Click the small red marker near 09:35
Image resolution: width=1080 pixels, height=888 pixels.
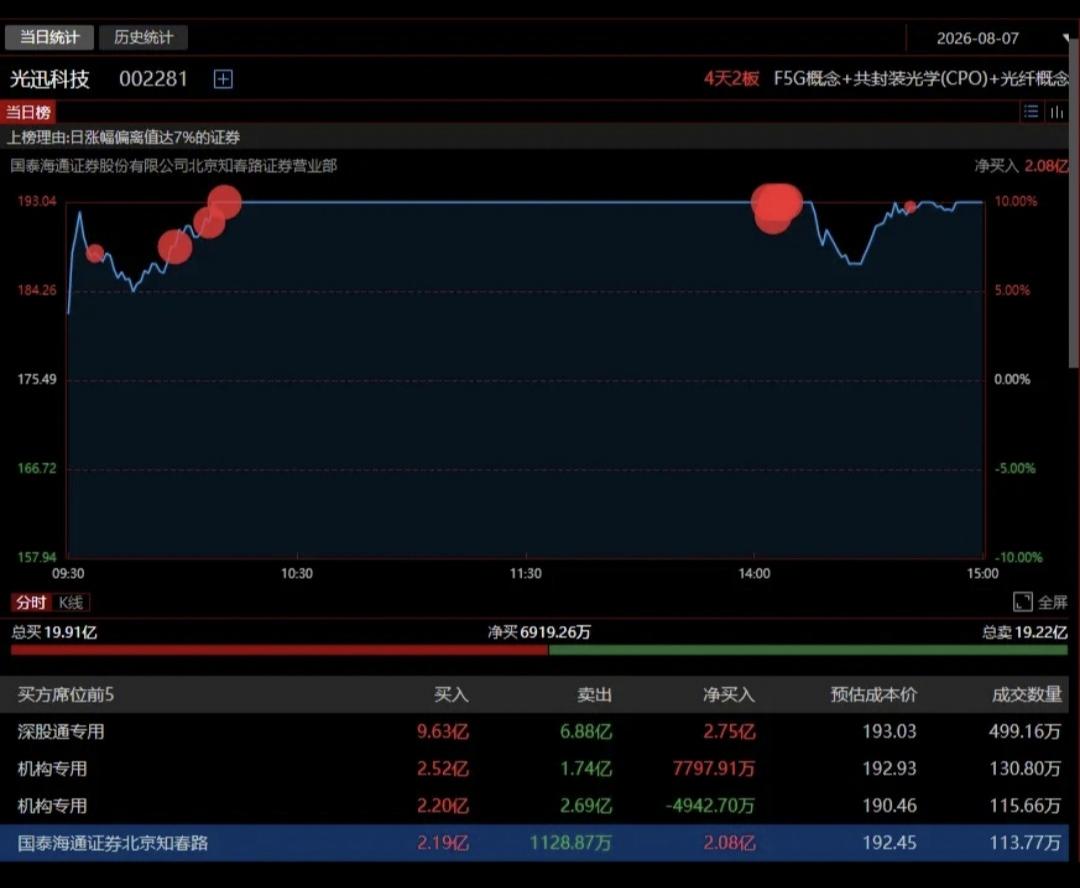tap(95, 254)
